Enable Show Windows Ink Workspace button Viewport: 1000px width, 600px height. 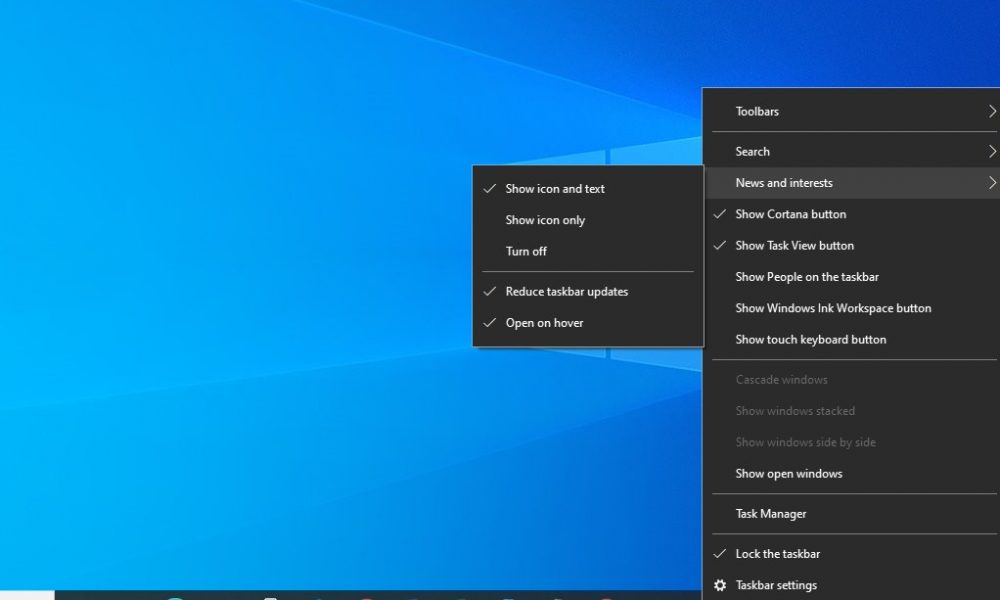(833, 308)
